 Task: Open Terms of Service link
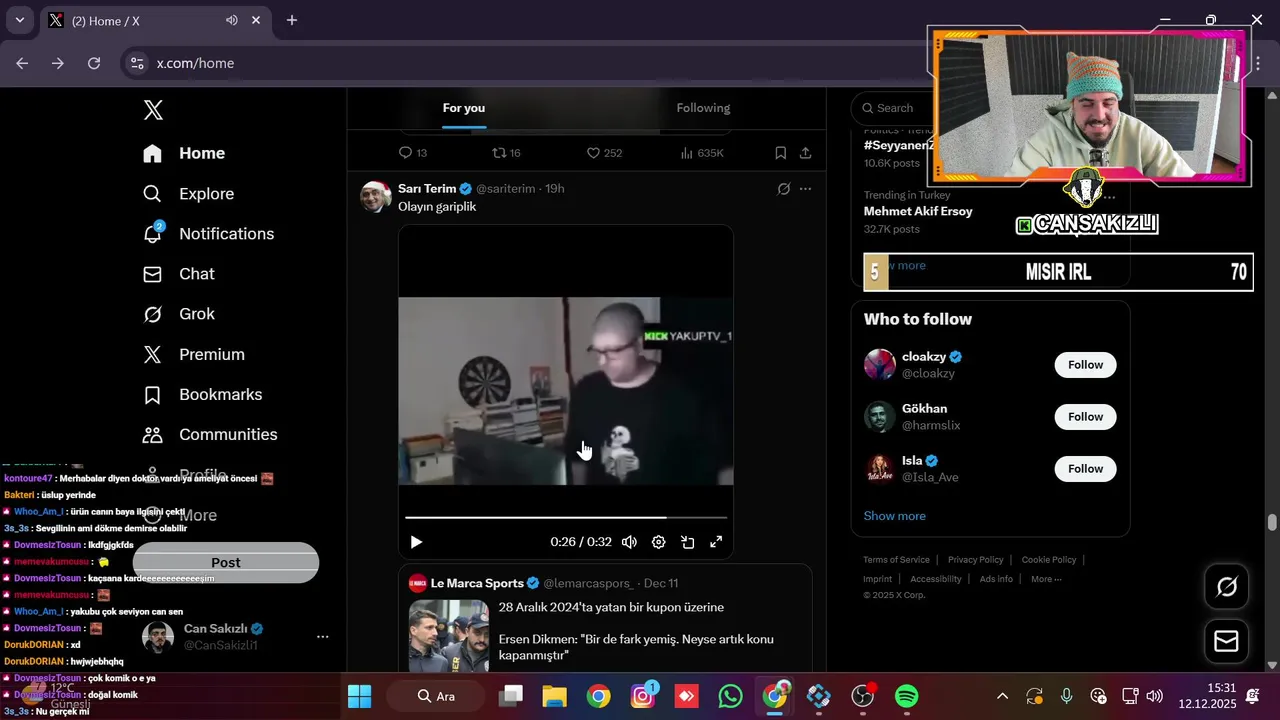coord(896,560)
